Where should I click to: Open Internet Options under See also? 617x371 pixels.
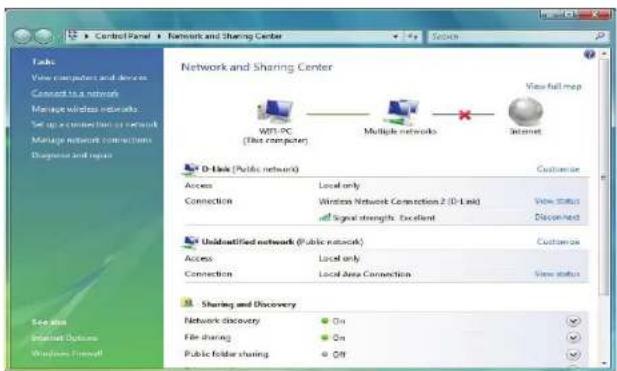pos(65,338)
